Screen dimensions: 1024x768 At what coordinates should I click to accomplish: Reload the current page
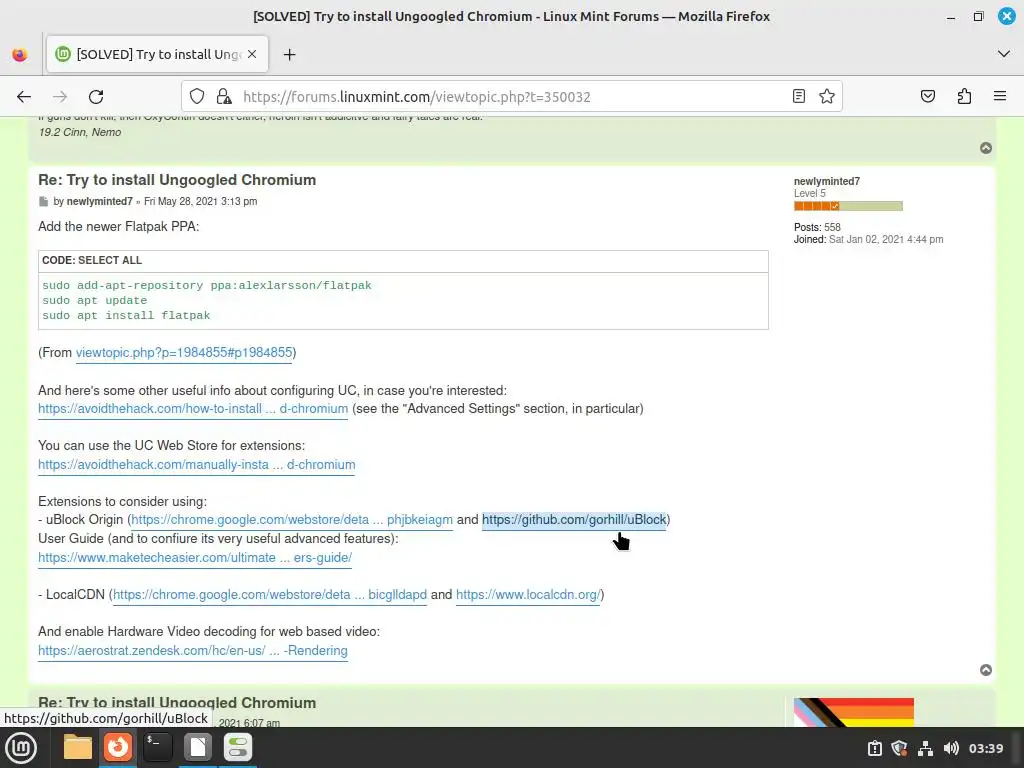96,97
